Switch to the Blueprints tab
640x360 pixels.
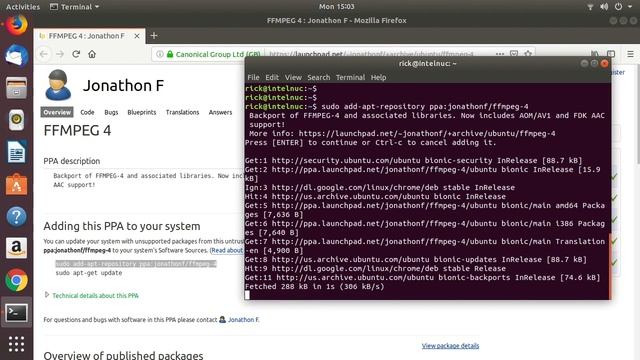pos(142,112)
